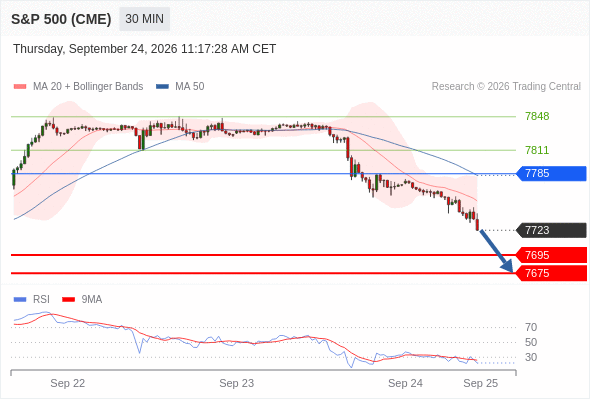
Task: Select the Sep 25 date axis label
Action: [x=481, y=383]
